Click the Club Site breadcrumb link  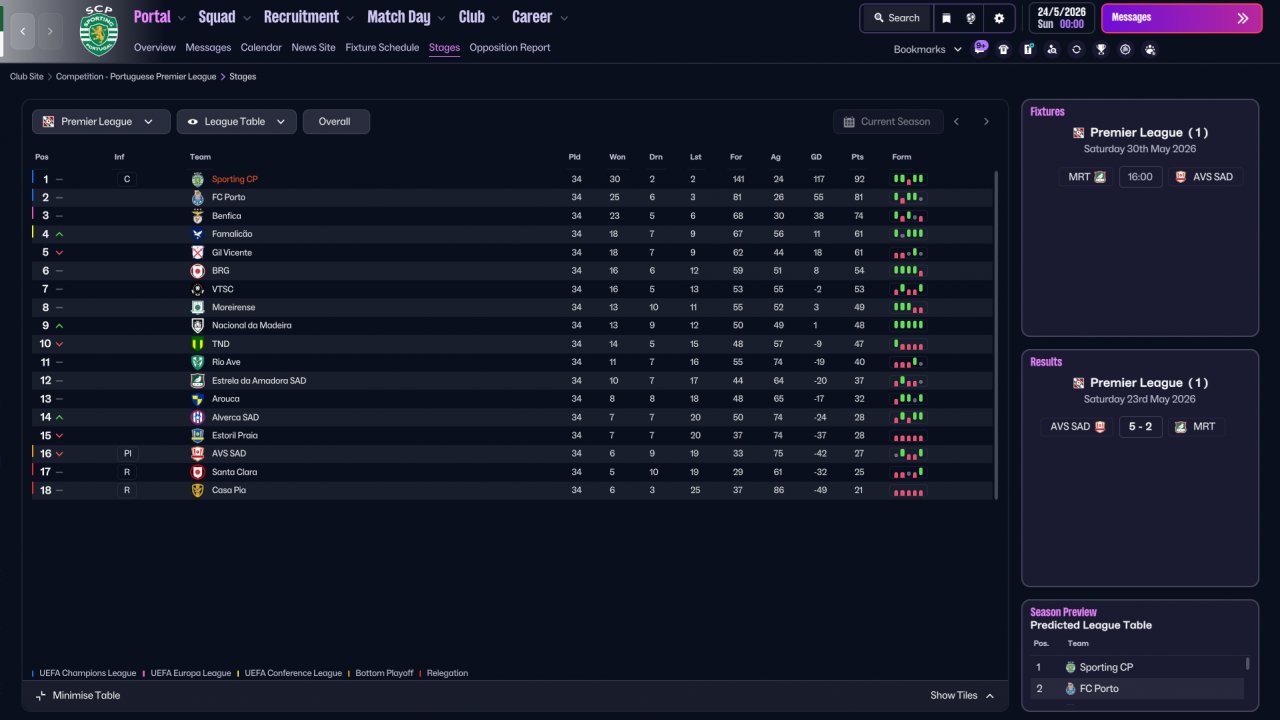coord(27,77)
